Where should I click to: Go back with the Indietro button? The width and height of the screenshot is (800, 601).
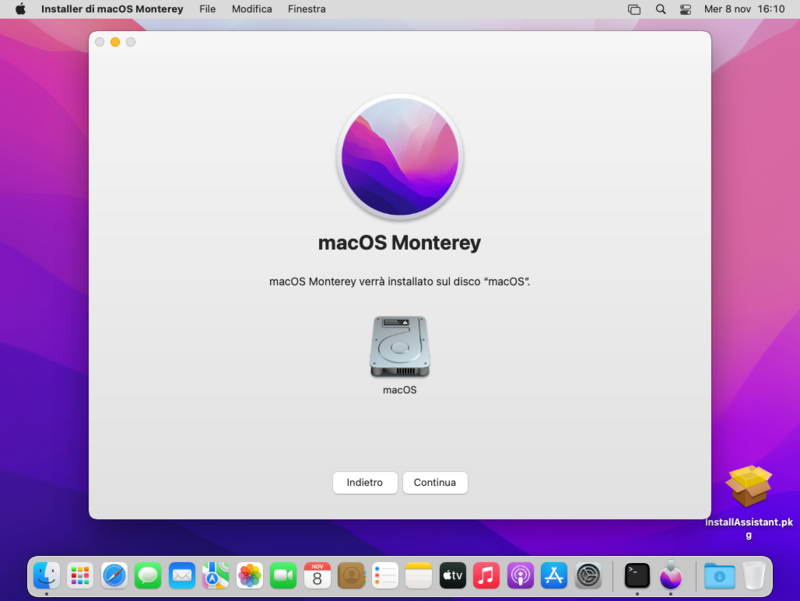365,483
